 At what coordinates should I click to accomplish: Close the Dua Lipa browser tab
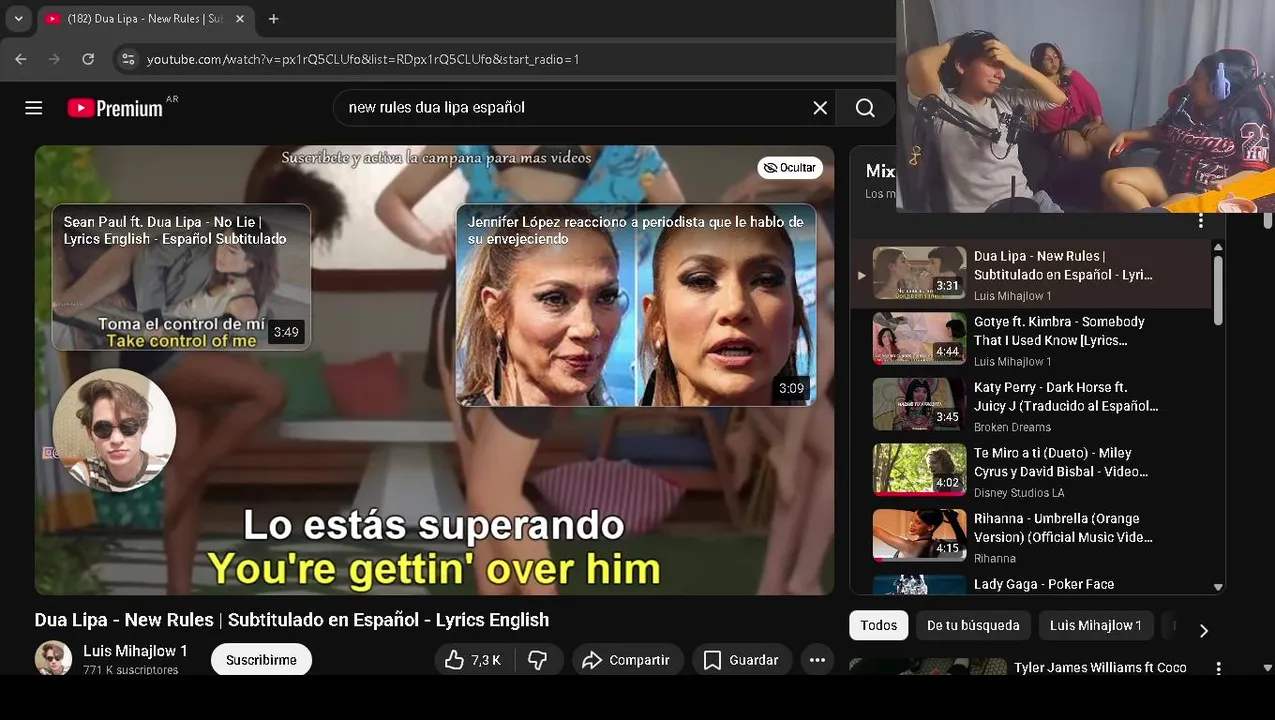(x=240, y=19)
